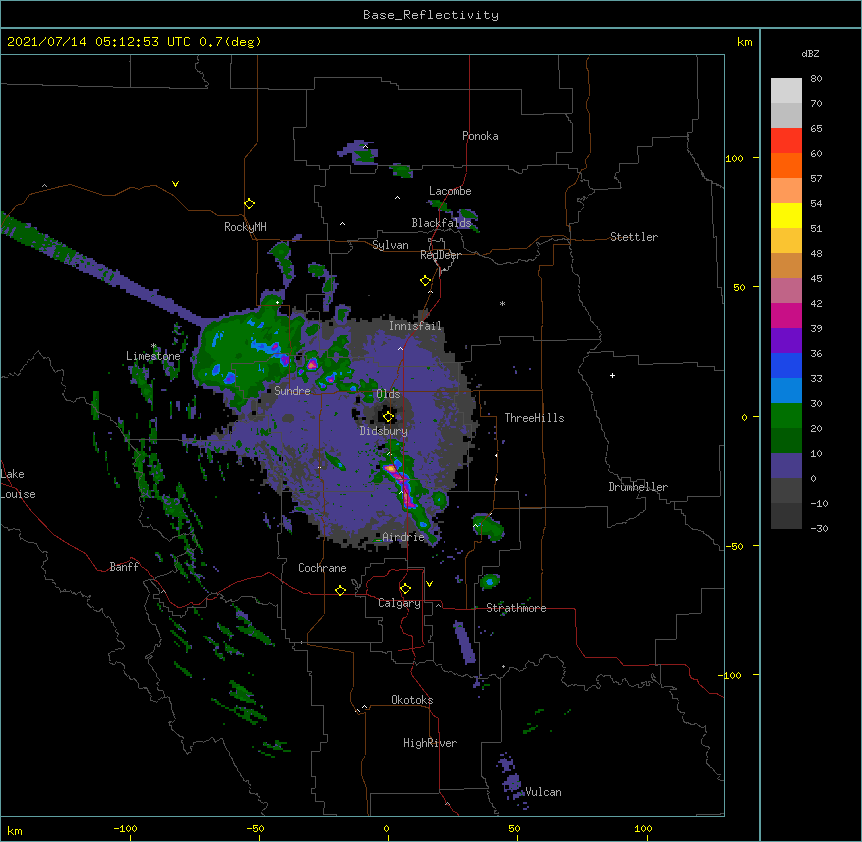Screen dimensions: 862x842
Task: Click the km unit label at bottom left
Action: click(x=15, y=830)
